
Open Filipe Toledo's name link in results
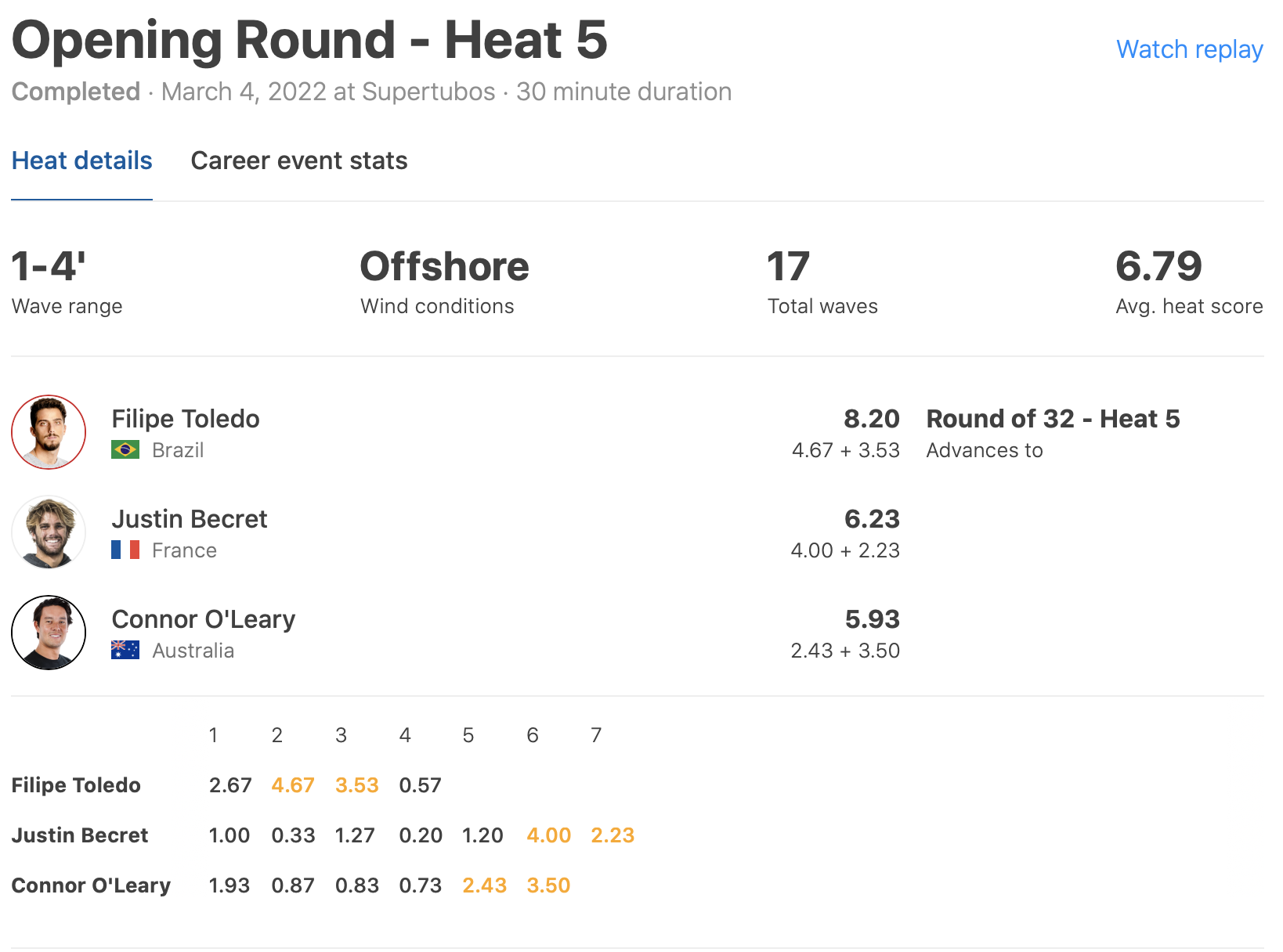coord(186,419)
